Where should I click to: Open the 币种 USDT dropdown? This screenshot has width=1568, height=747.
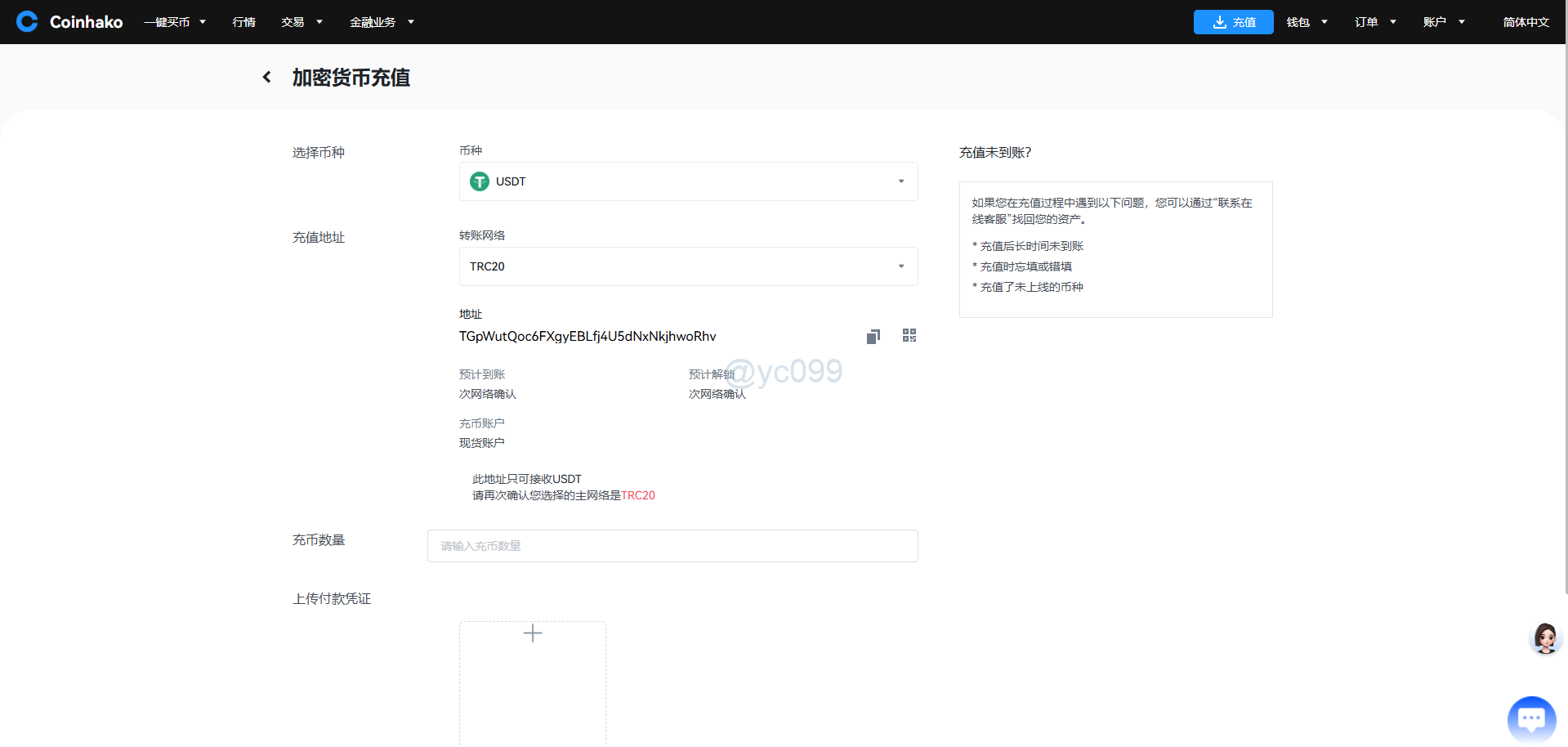click(688, 181)
